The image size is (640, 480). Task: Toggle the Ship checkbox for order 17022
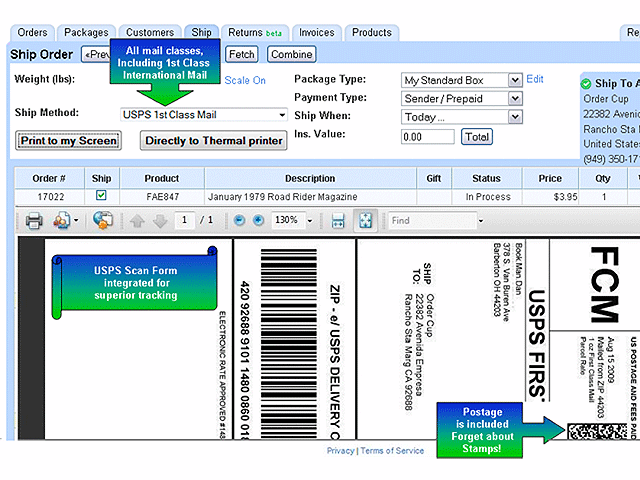click(x=100, y=196)
